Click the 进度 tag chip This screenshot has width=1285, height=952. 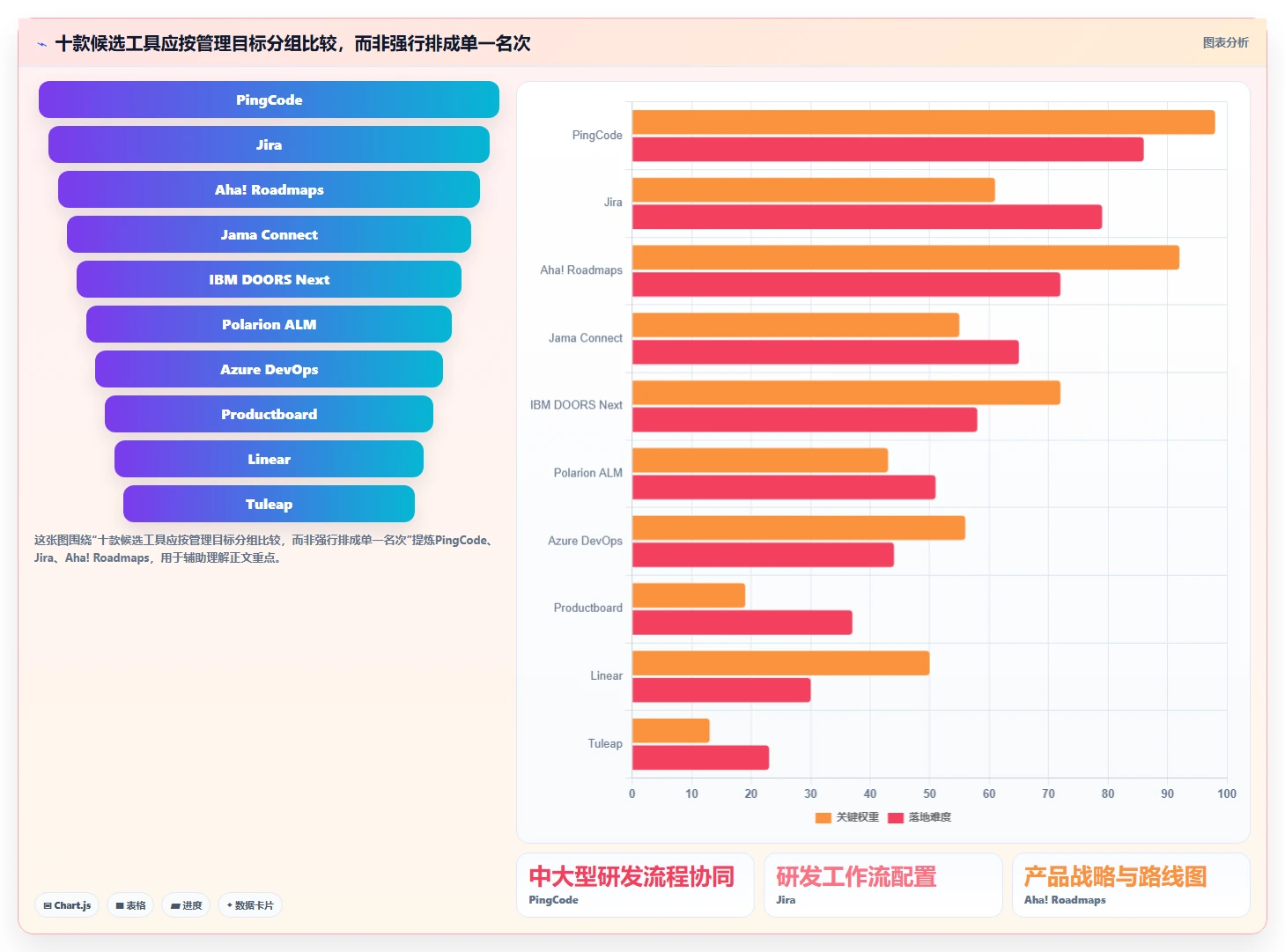coord(186,905)
